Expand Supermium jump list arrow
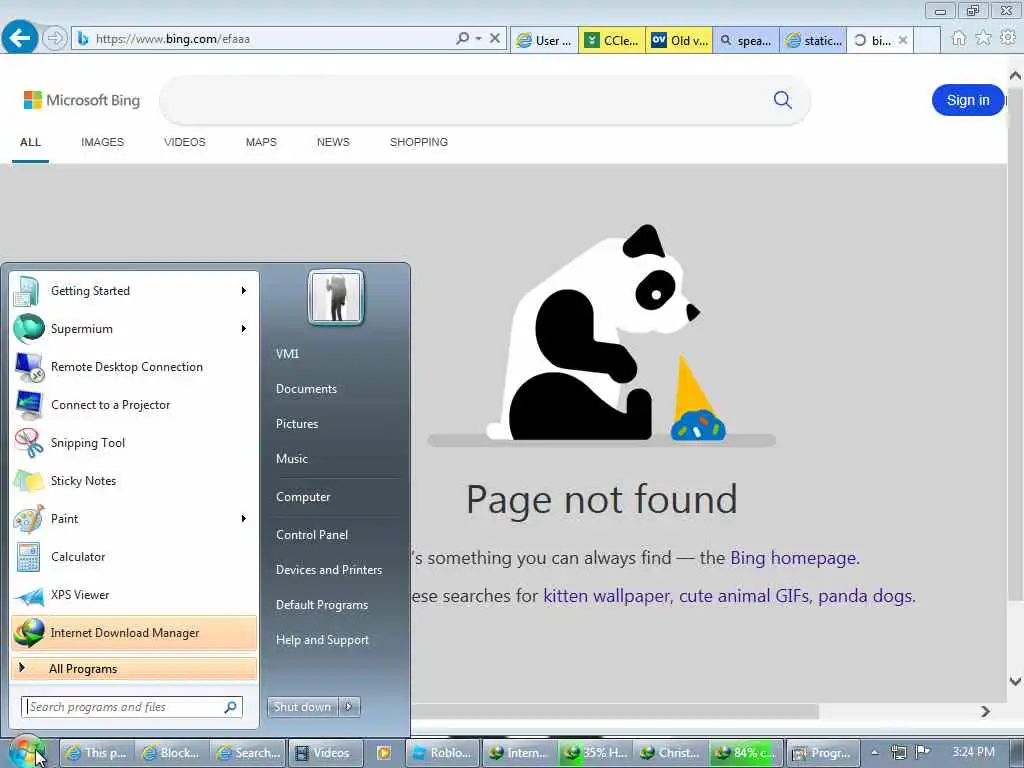The image size is (1024, 768). (244, 328)
